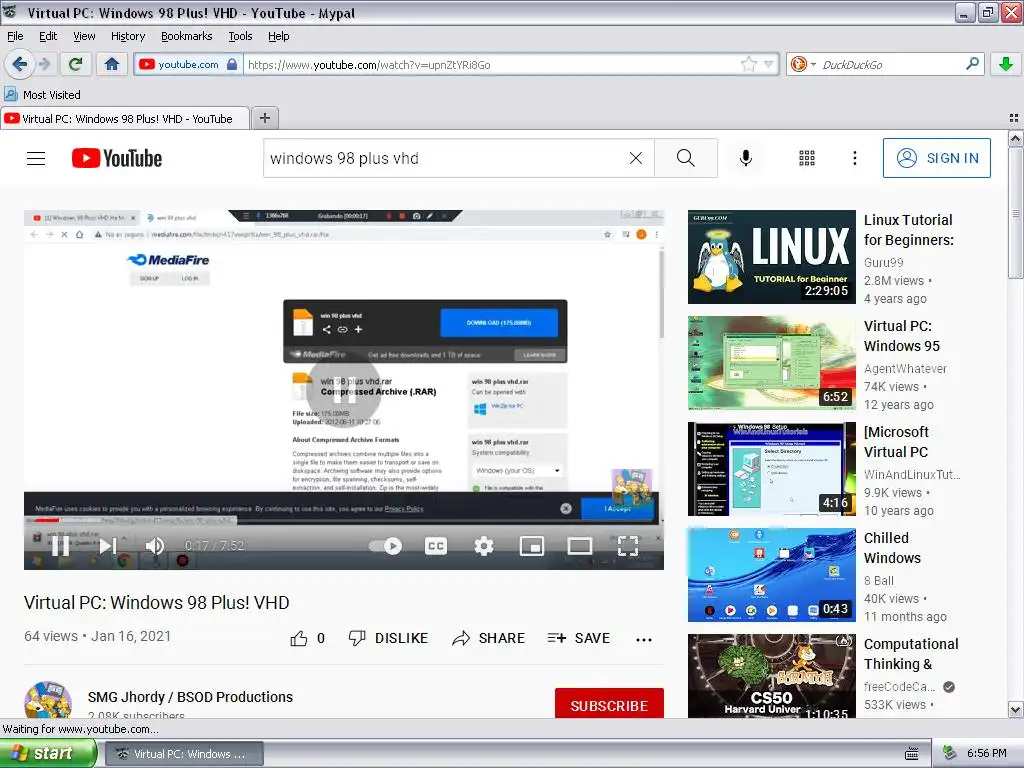The height and width of the screenshot is (768, 1024).
Task: Open the Edit menu
Action: click(x=48, y=36)
